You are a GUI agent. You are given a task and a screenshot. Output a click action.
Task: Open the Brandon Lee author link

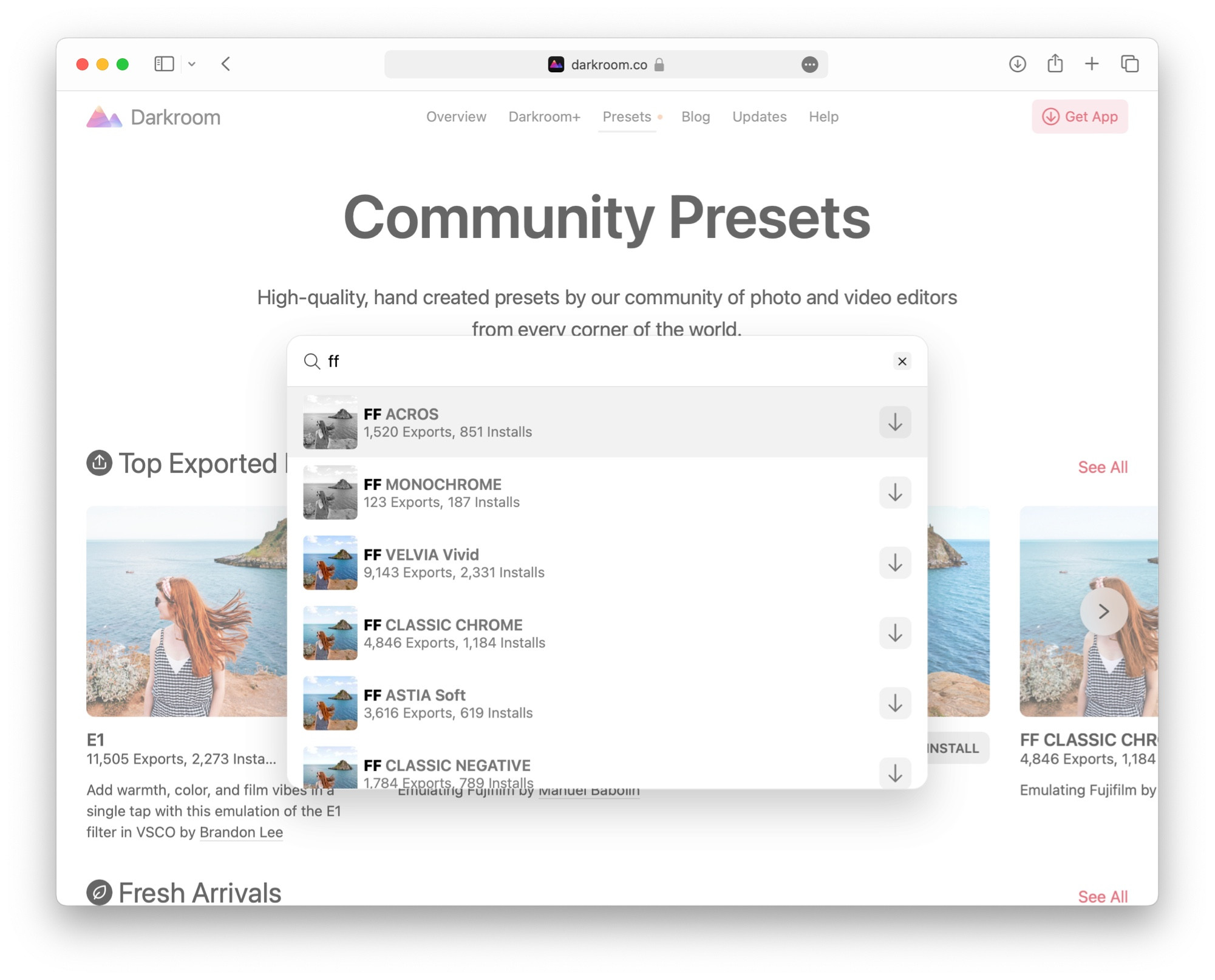point(241,832)
